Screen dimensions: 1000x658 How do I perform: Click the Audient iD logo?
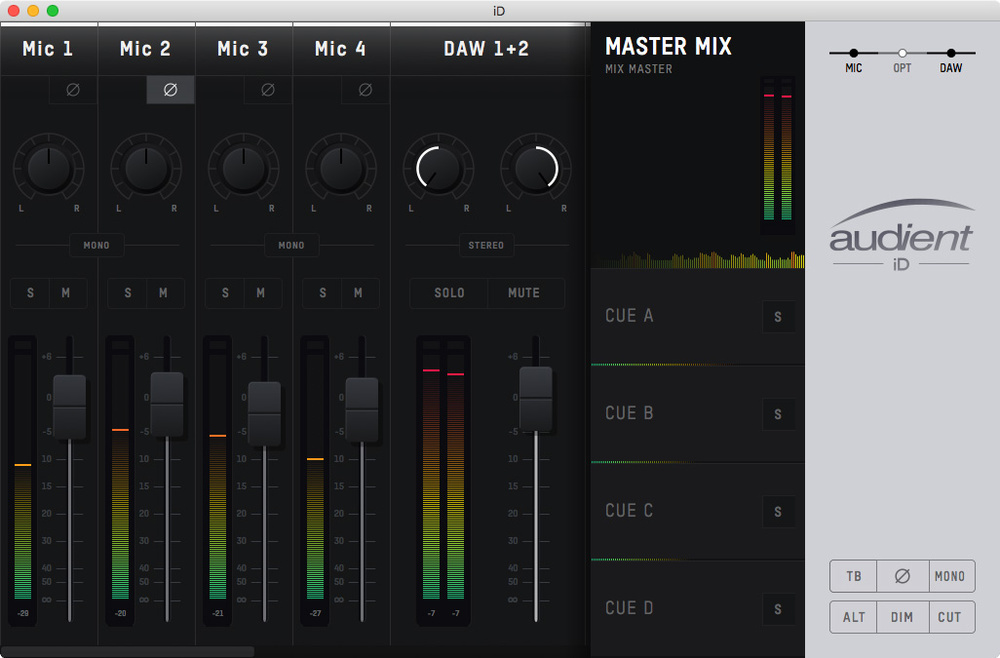point(900,238)
